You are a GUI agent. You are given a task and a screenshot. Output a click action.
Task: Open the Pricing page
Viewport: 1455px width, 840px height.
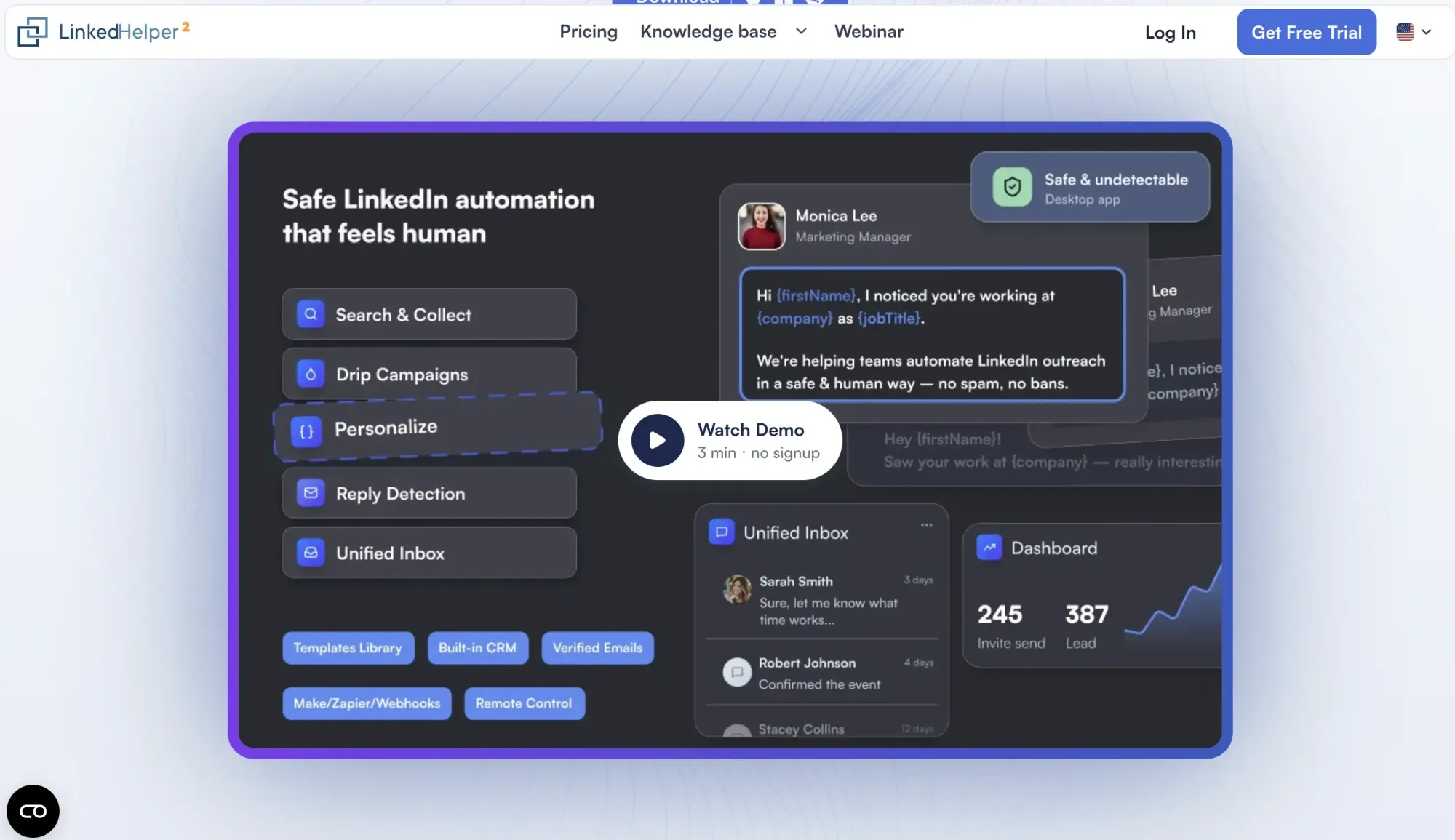coord(589,32)
